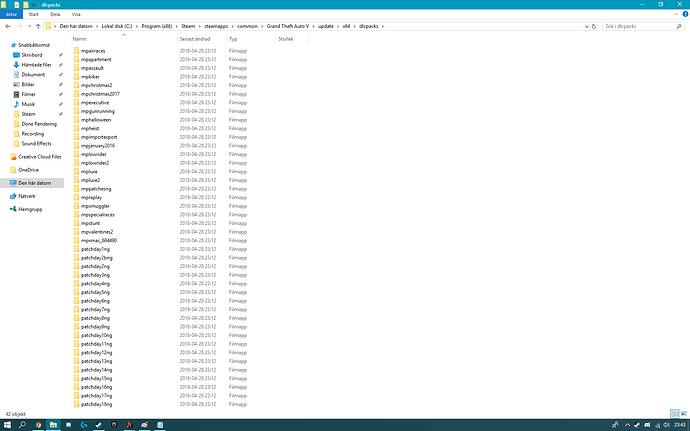690x431 pixels.
Task: Expand the chevron after 'common' in breadcrumb
Action: click(262, 26)
